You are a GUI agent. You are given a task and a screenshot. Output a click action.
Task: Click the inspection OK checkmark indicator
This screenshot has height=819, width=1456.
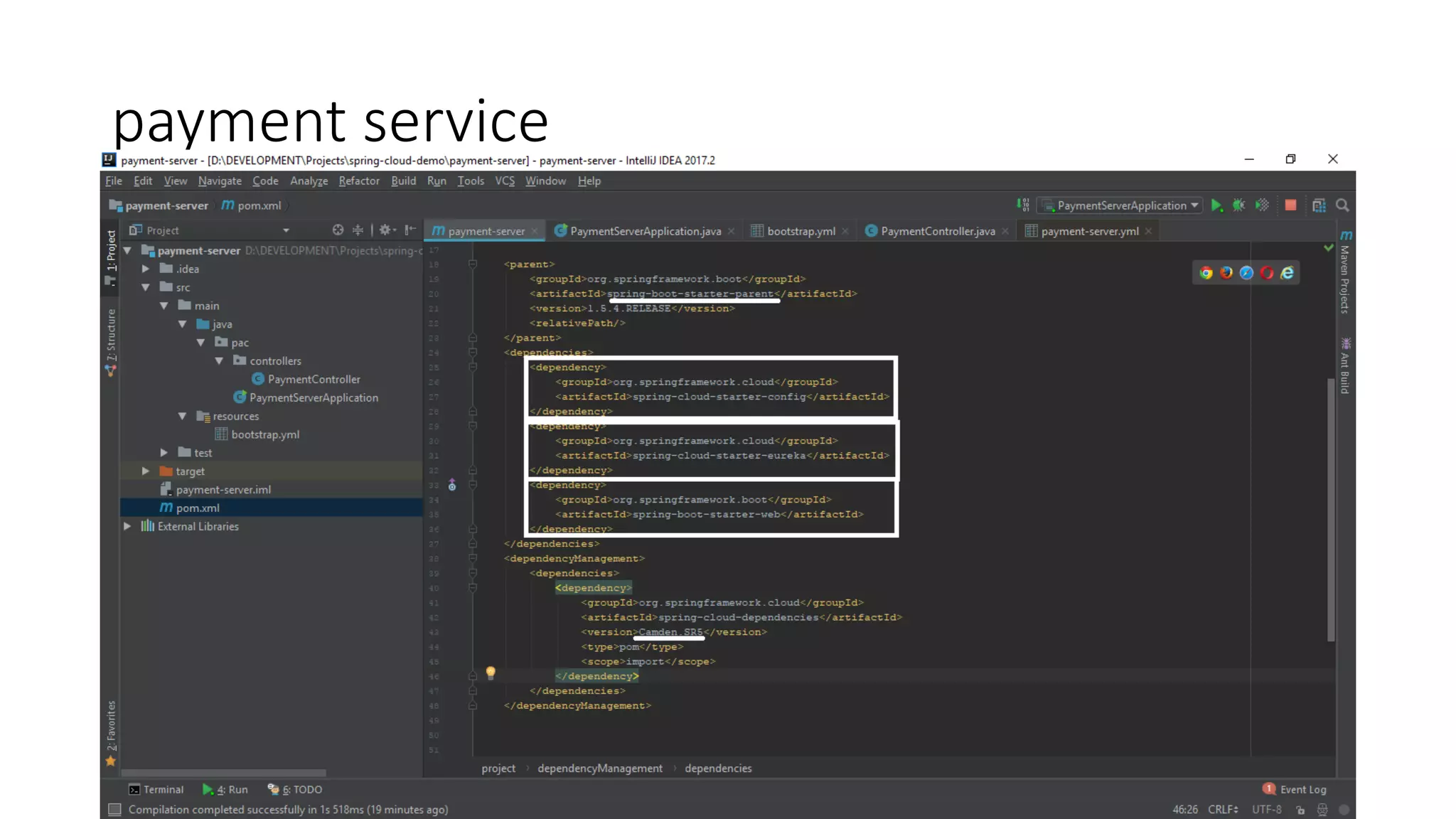click(1328, 248)
